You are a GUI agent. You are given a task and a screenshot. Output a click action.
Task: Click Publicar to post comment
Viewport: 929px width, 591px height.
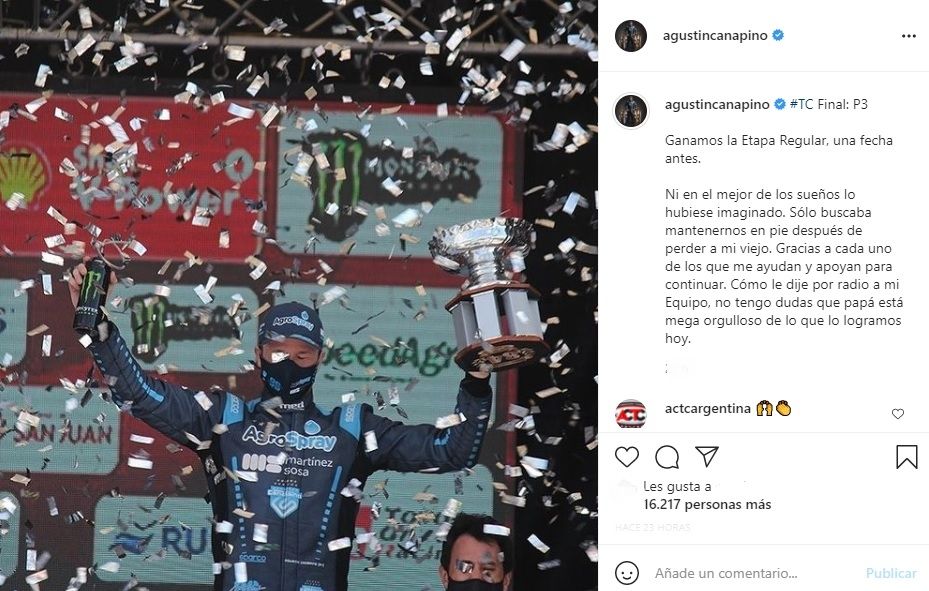click(891, 573)
